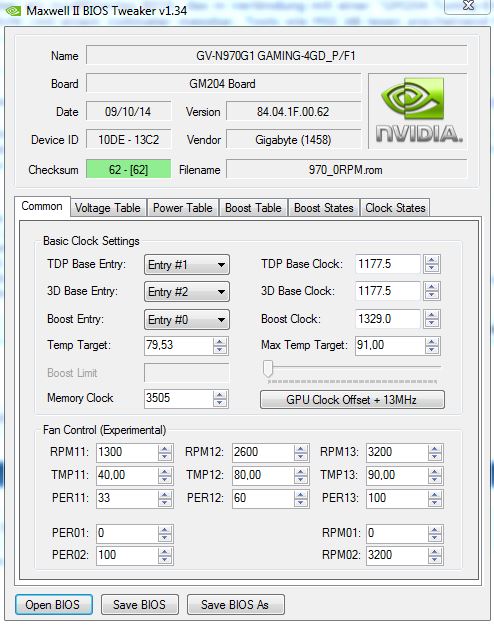Switch to the Voltage Table tab
The width and height of the screenshot is (494, 627).
point(108,208)
